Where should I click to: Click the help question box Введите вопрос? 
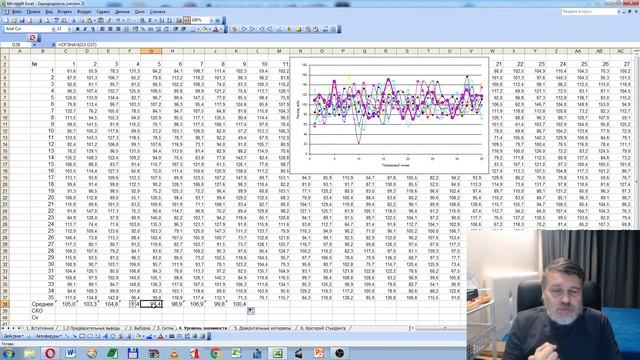coord(588,12)
